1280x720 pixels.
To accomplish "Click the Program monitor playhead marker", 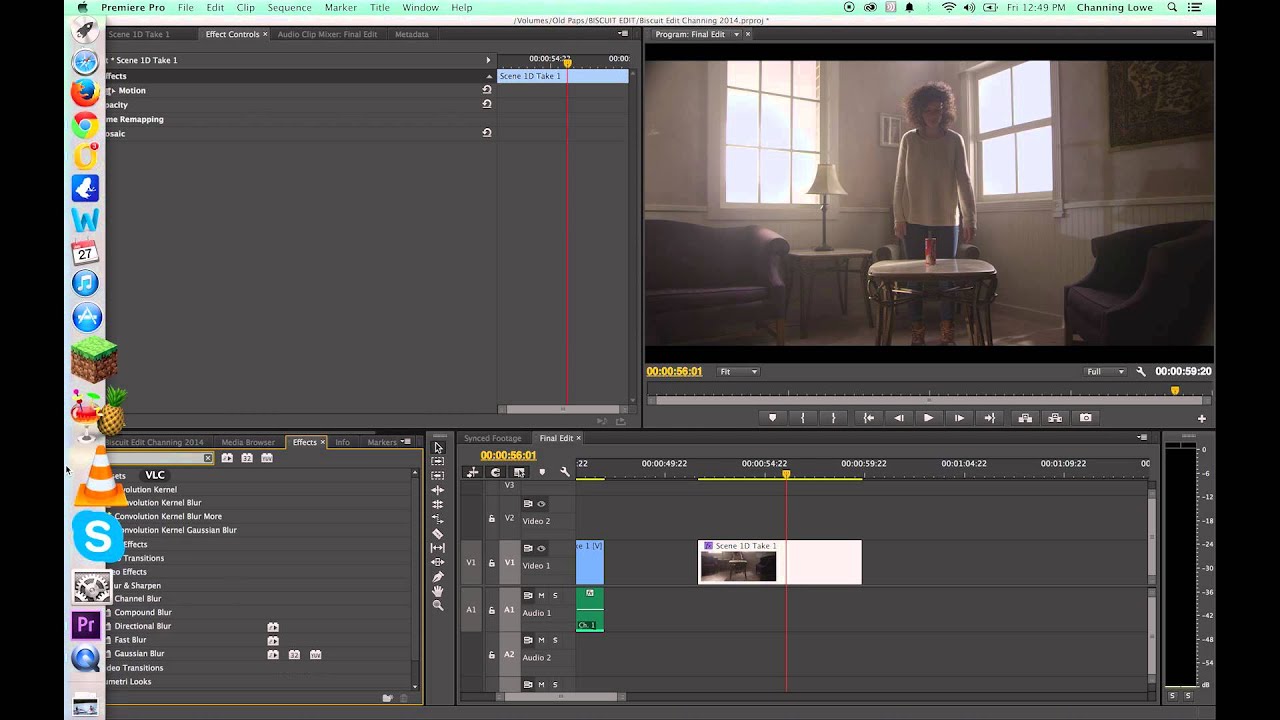I will (1175, 391).
